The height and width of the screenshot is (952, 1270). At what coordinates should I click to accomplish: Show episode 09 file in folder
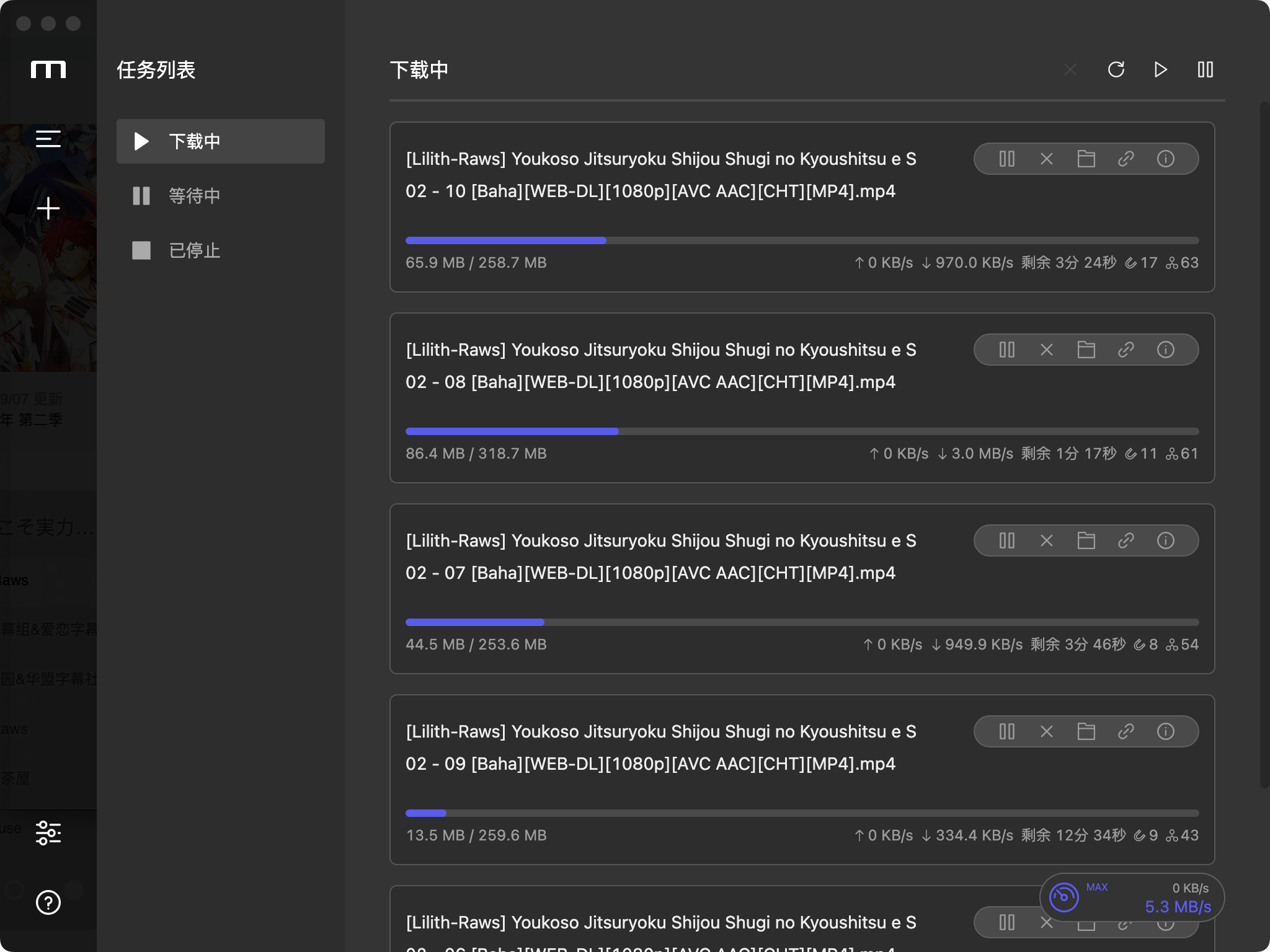click(1086, 731)
